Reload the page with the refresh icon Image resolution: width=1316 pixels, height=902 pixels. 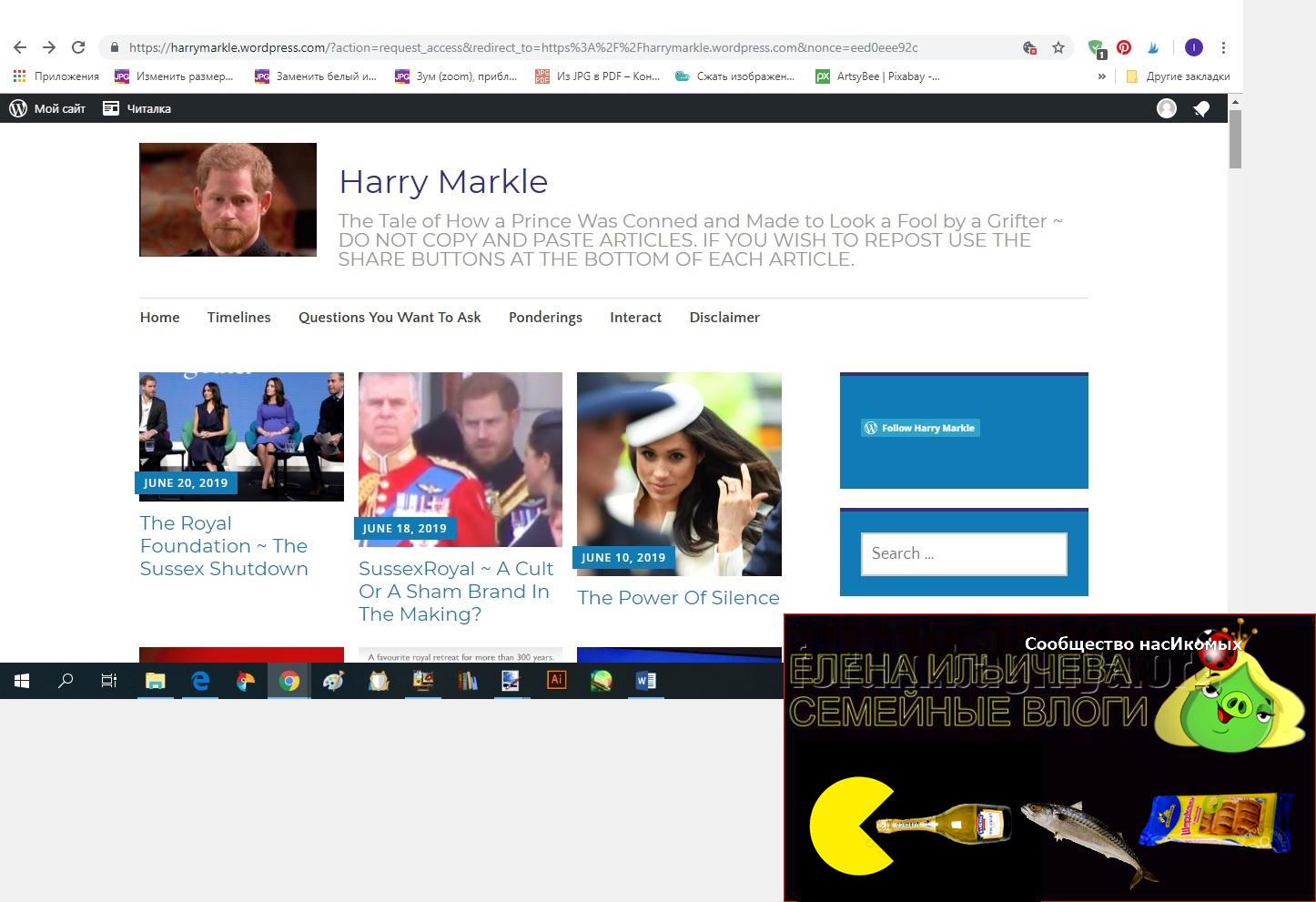78,47
